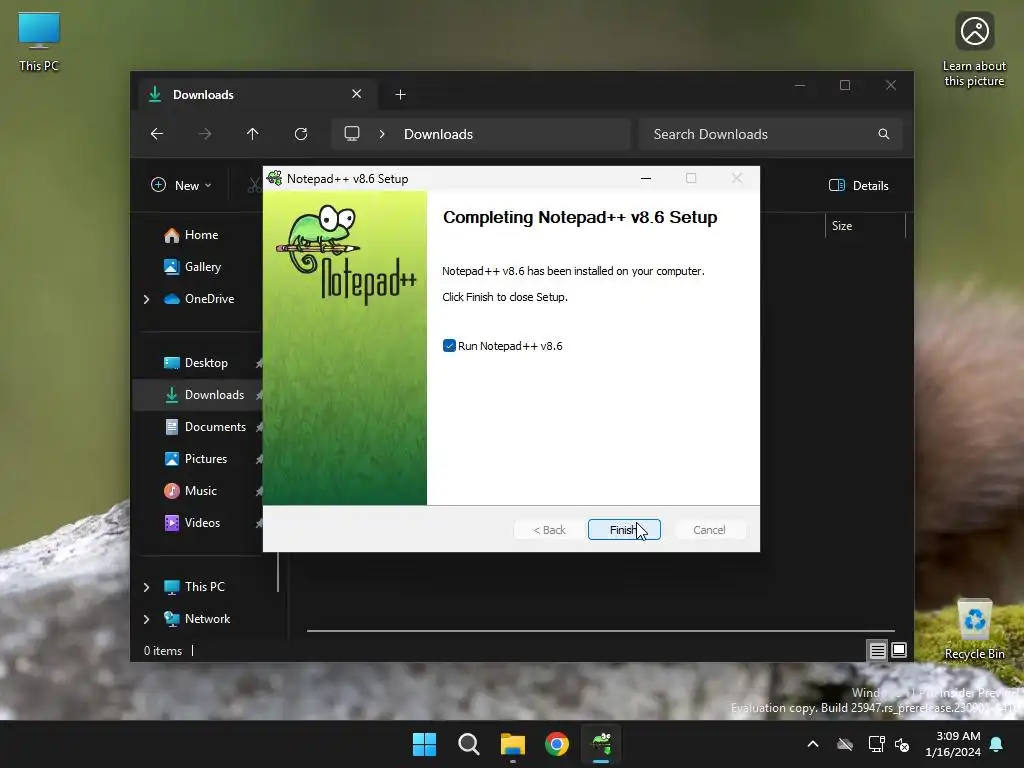Open the Windows Start menu

point(424,744)
